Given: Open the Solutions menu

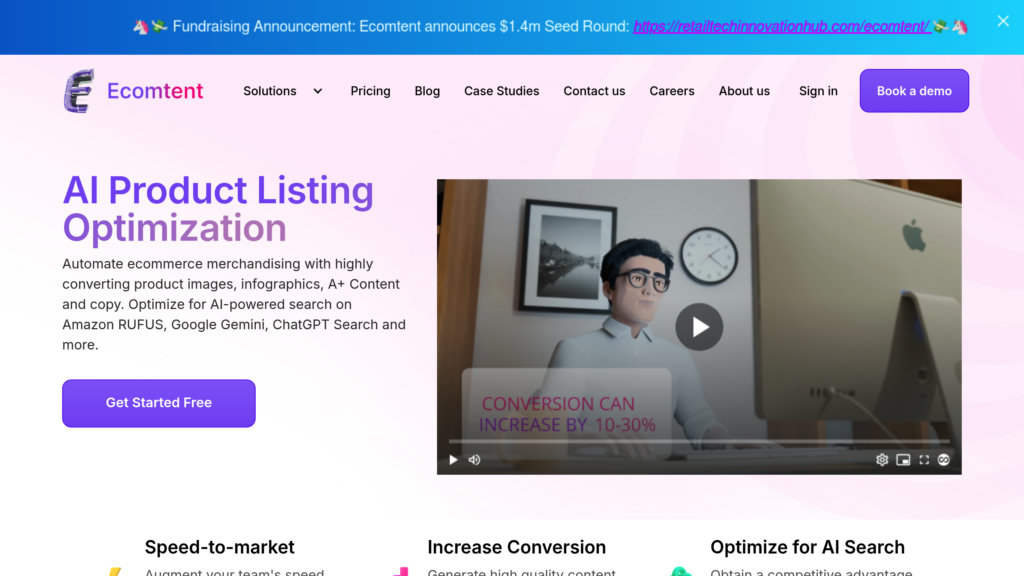Looking at the screenshot, I should click(270, 91).
